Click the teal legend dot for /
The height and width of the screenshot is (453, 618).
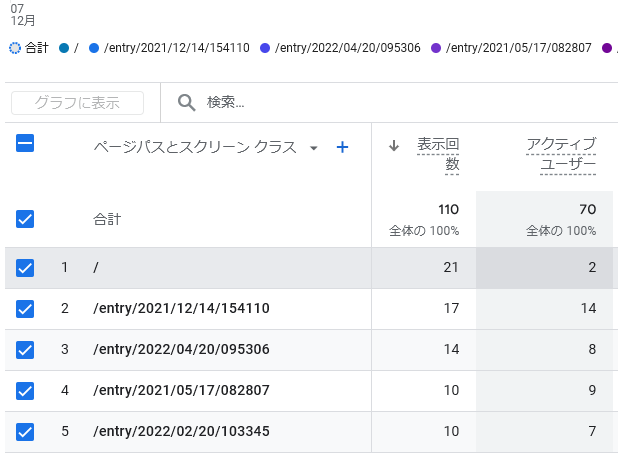pos(64,48)
